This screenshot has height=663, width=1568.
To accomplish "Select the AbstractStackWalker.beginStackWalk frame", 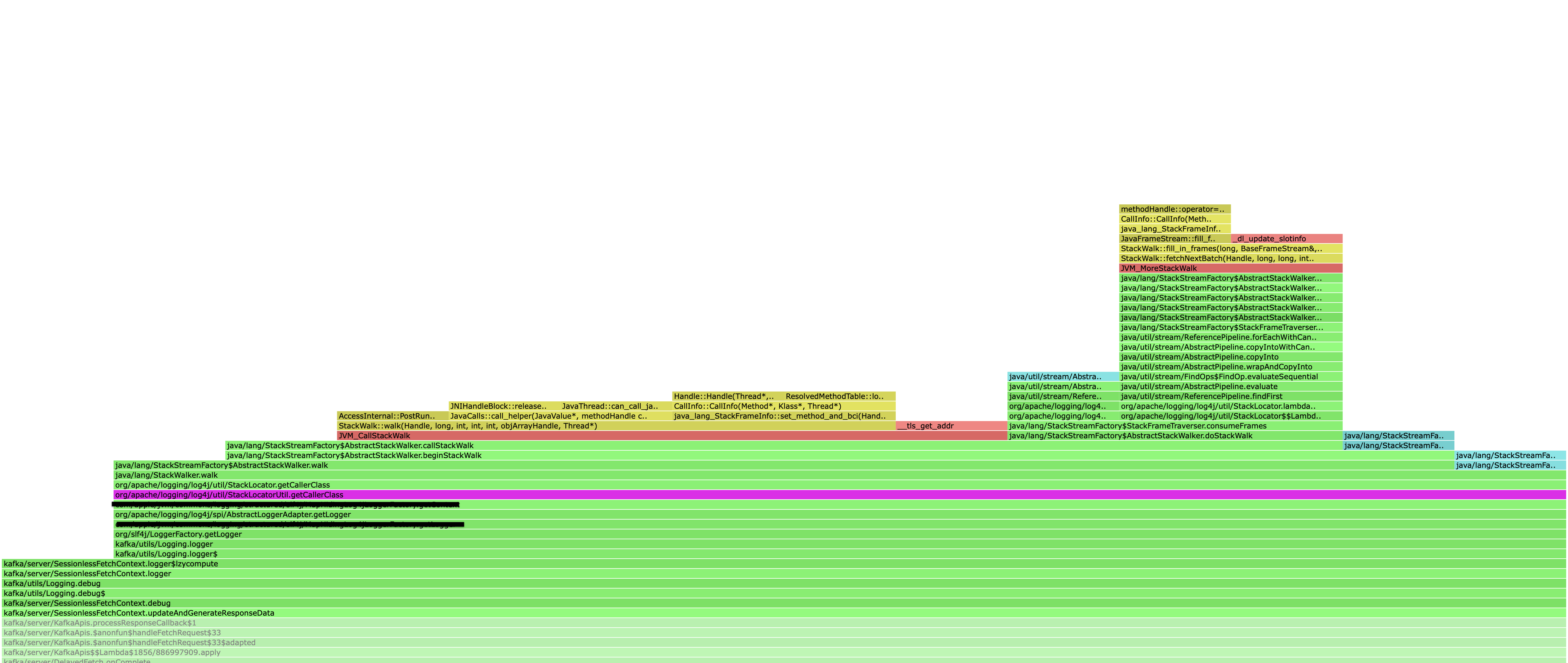I will tap(840, 455).
